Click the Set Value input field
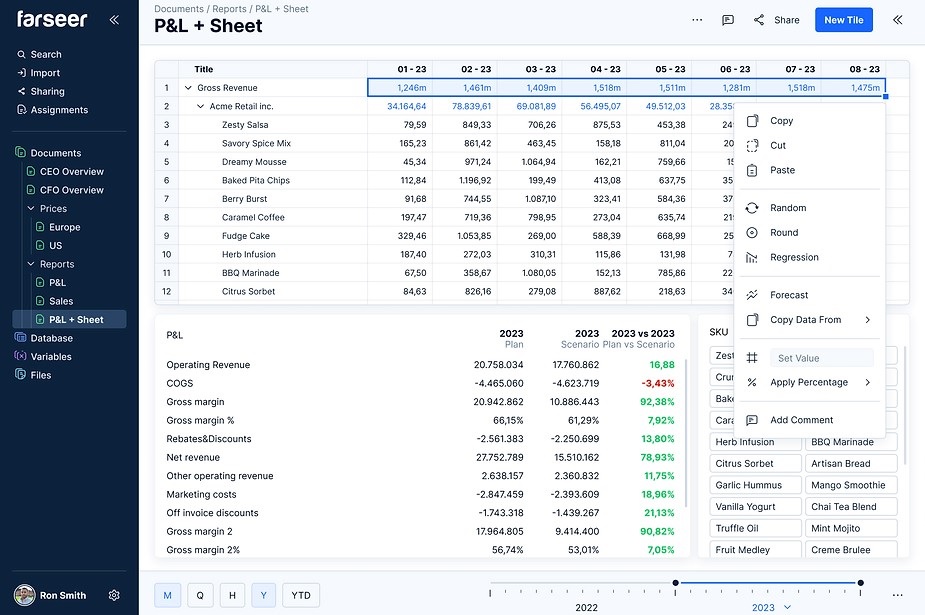Viewport: 925px width, 615px height. pyautogui.click(x=822, y=358)
